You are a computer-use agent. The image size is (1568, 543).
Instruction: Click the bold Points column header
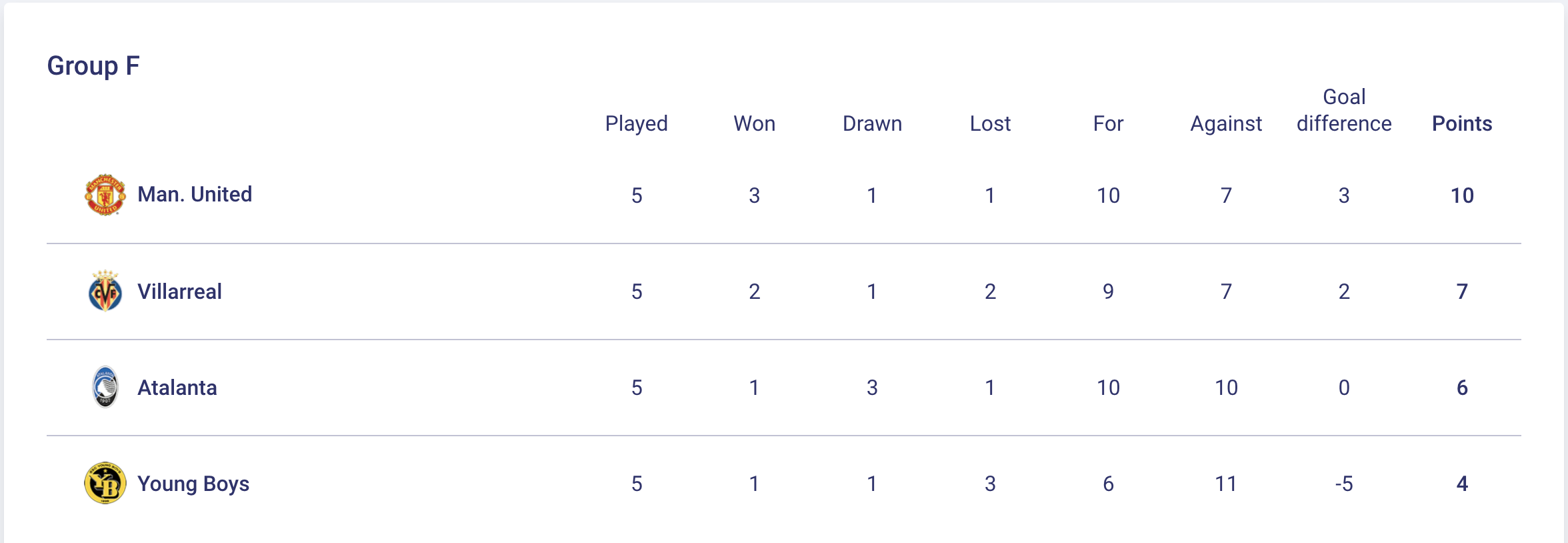[x=1462, y=123]
